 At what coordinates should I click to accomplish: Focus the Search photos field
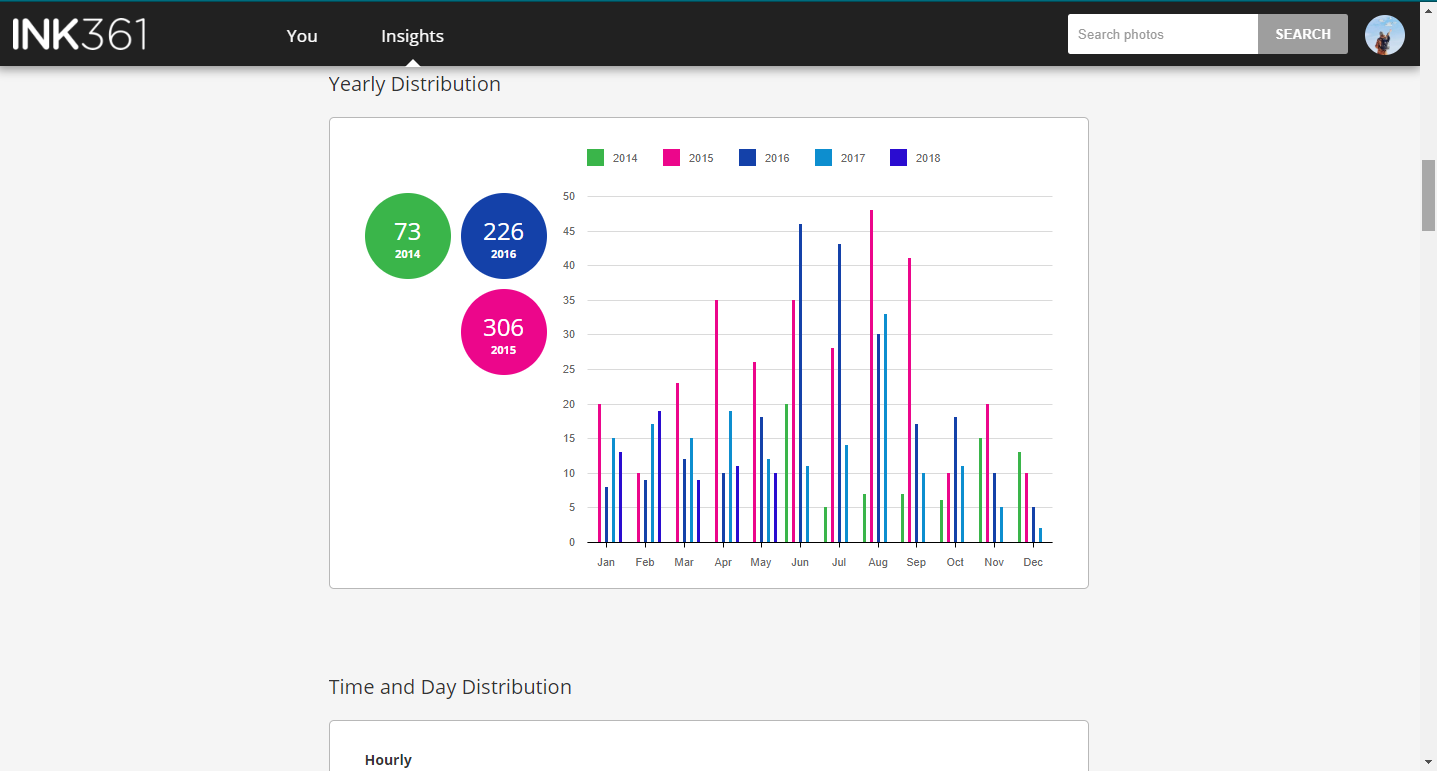1162,34
